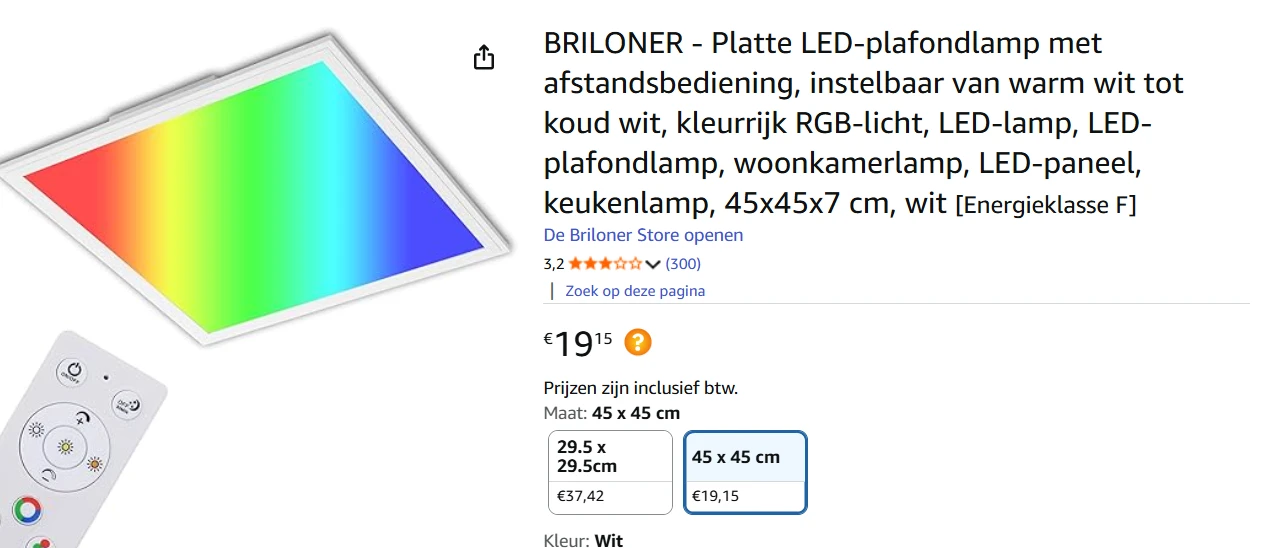Image resolution: width=1262 pixels, height=548 pixels.
Task: Open the Briloner Store link
Action: 643,235
